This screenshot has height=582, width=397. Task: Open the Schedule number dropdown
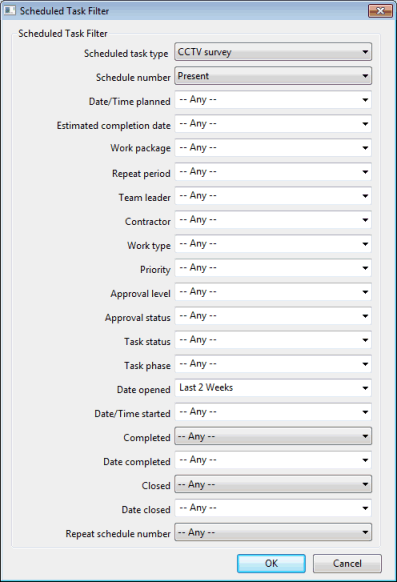click(273, 76)
